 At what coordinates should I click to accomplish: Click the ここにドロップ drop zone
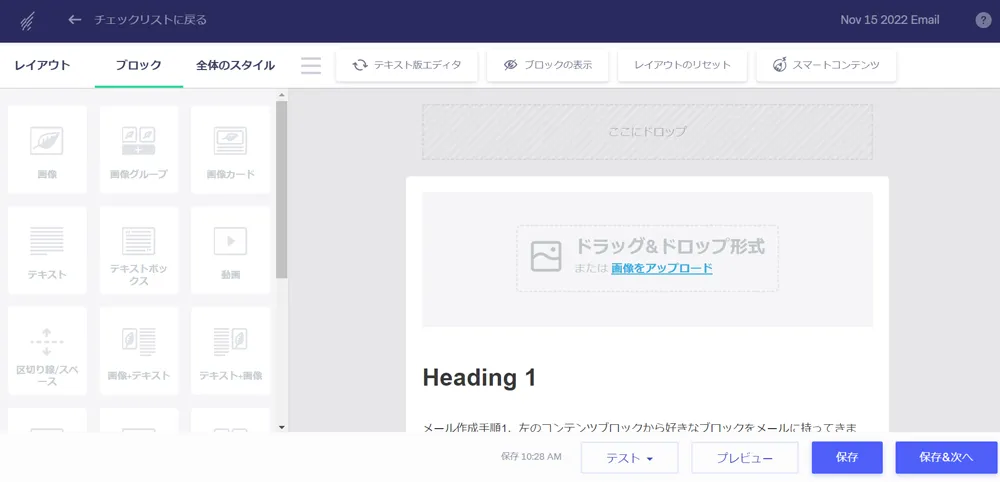(647, 132)
